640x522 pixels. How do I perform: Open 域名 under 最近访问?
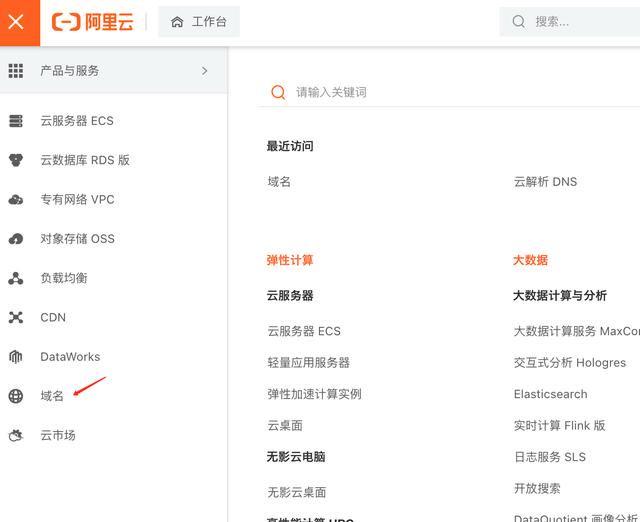pyautogui.click(x=279, y=182)
